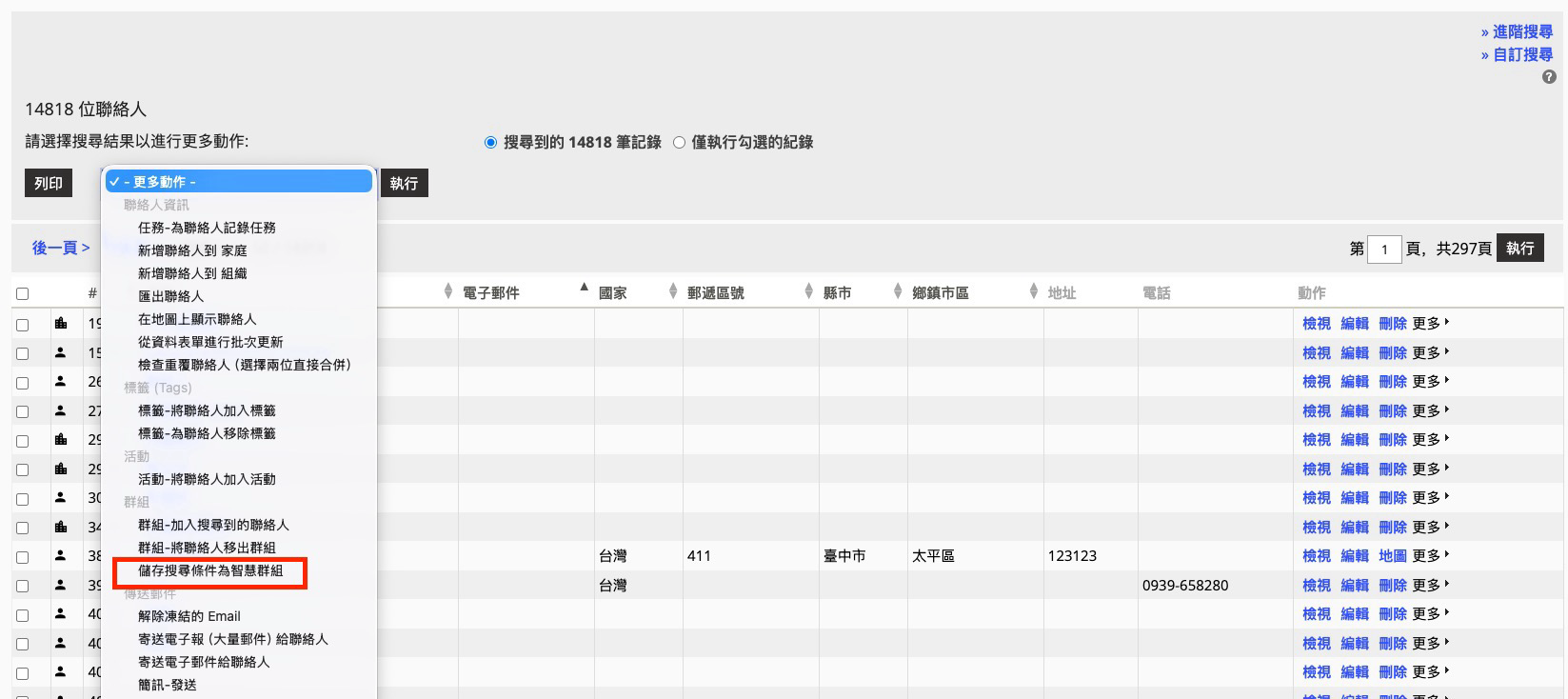Expand 更多 in the 臺中市 contact row
1568x699 pixels.
[1430, 556]
